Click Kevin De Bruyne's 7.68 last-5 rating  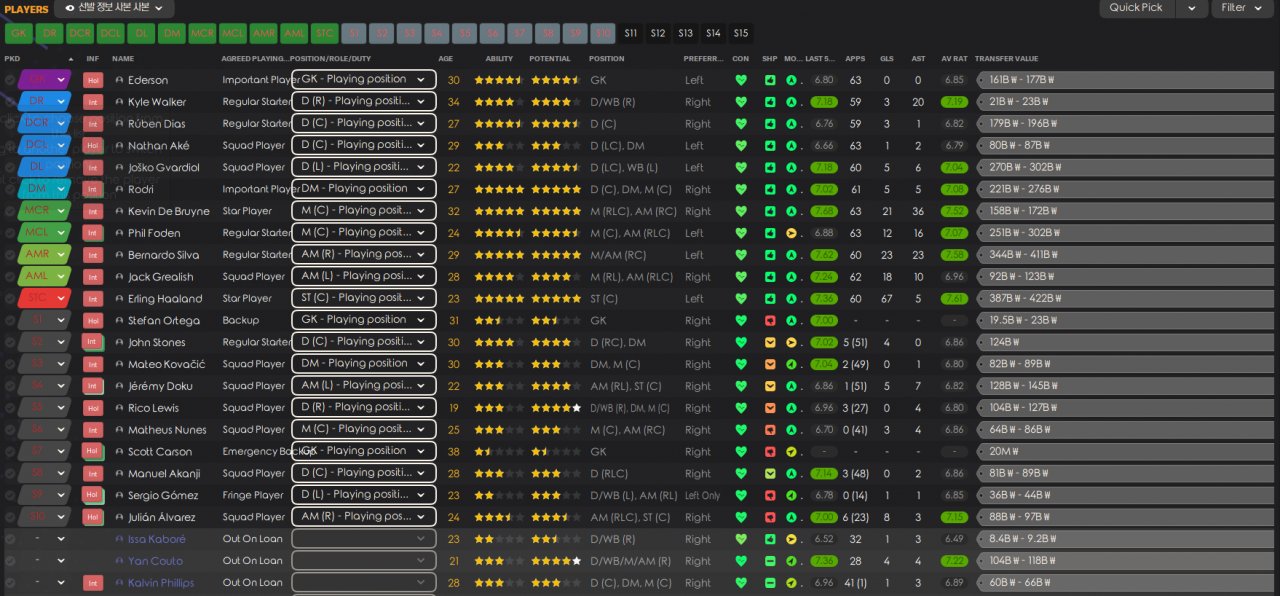(824, 212)
